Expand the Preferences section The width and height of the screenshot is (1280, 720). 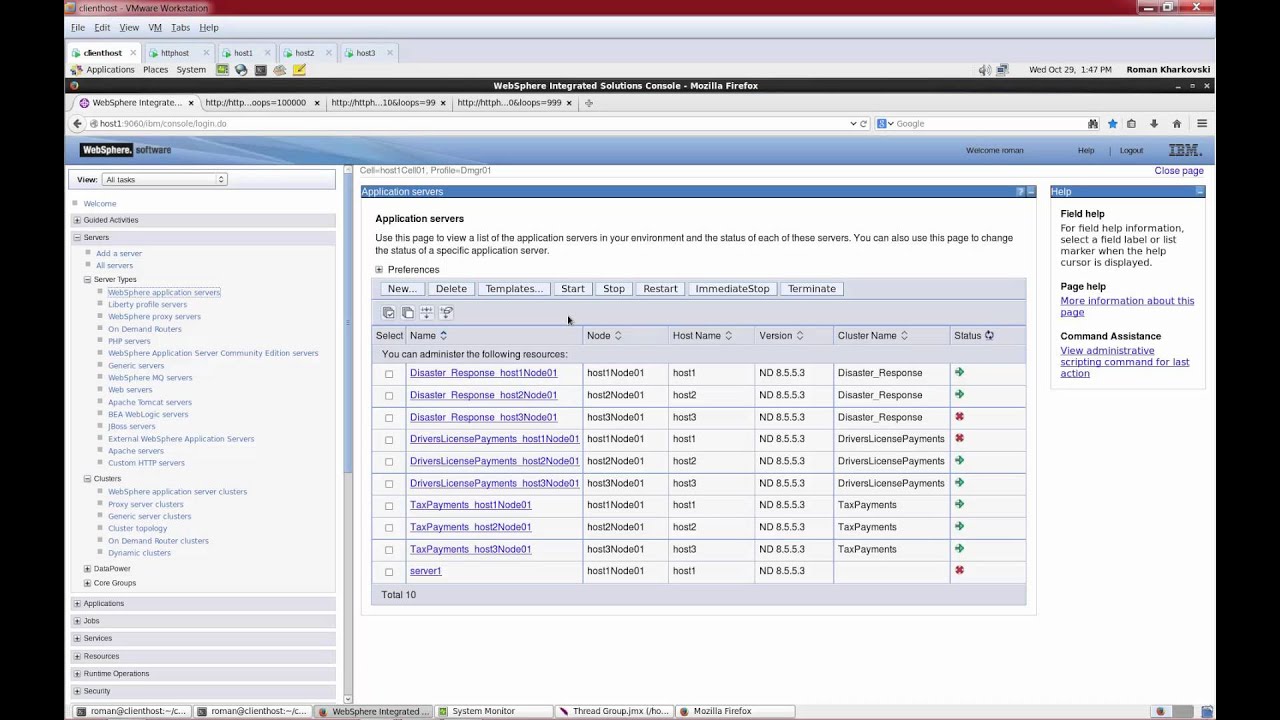coord(379,270)
